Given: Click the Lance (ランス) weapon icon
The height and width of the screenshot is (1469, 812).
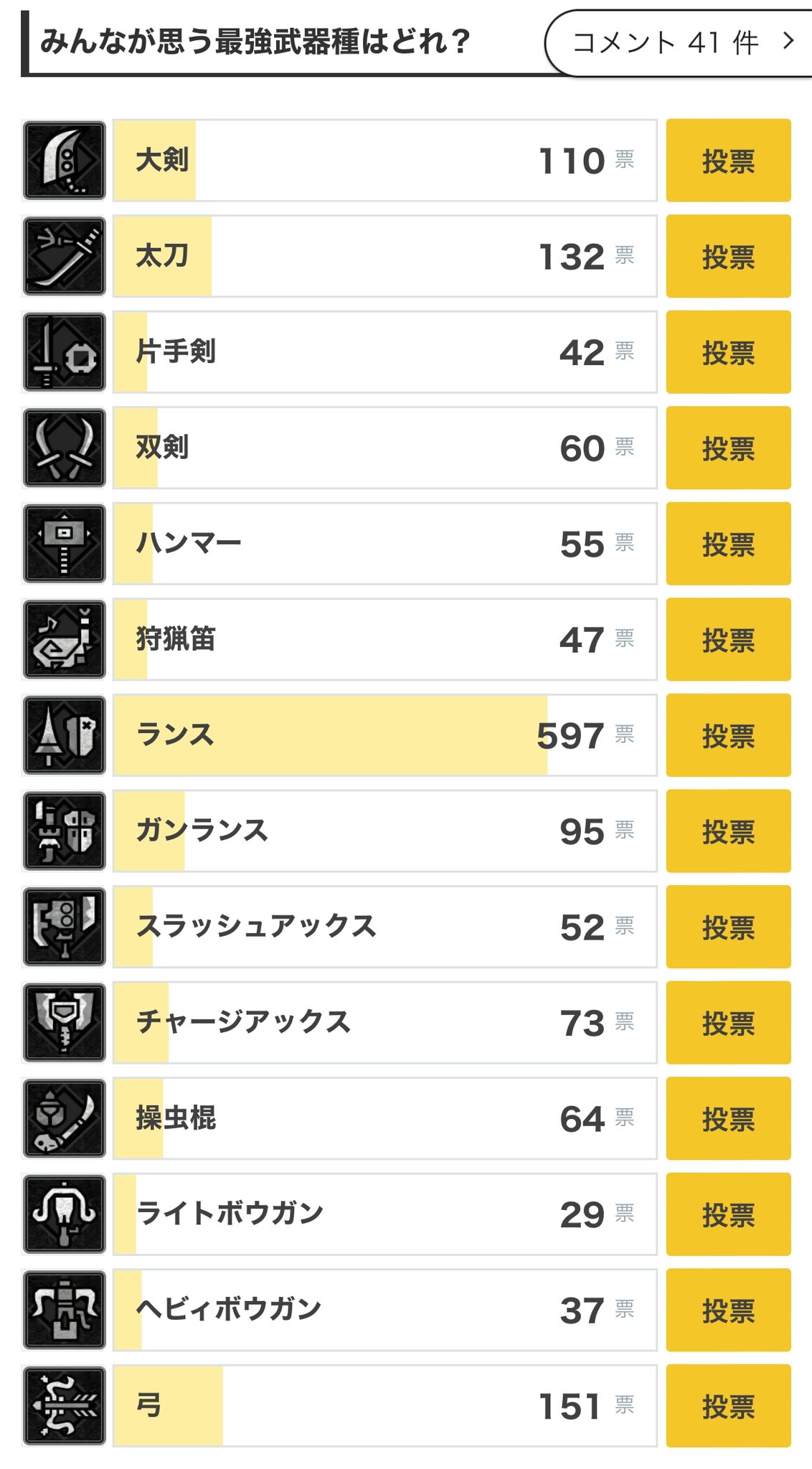Looking at the screenshot, I should click(x=65, y=735).
